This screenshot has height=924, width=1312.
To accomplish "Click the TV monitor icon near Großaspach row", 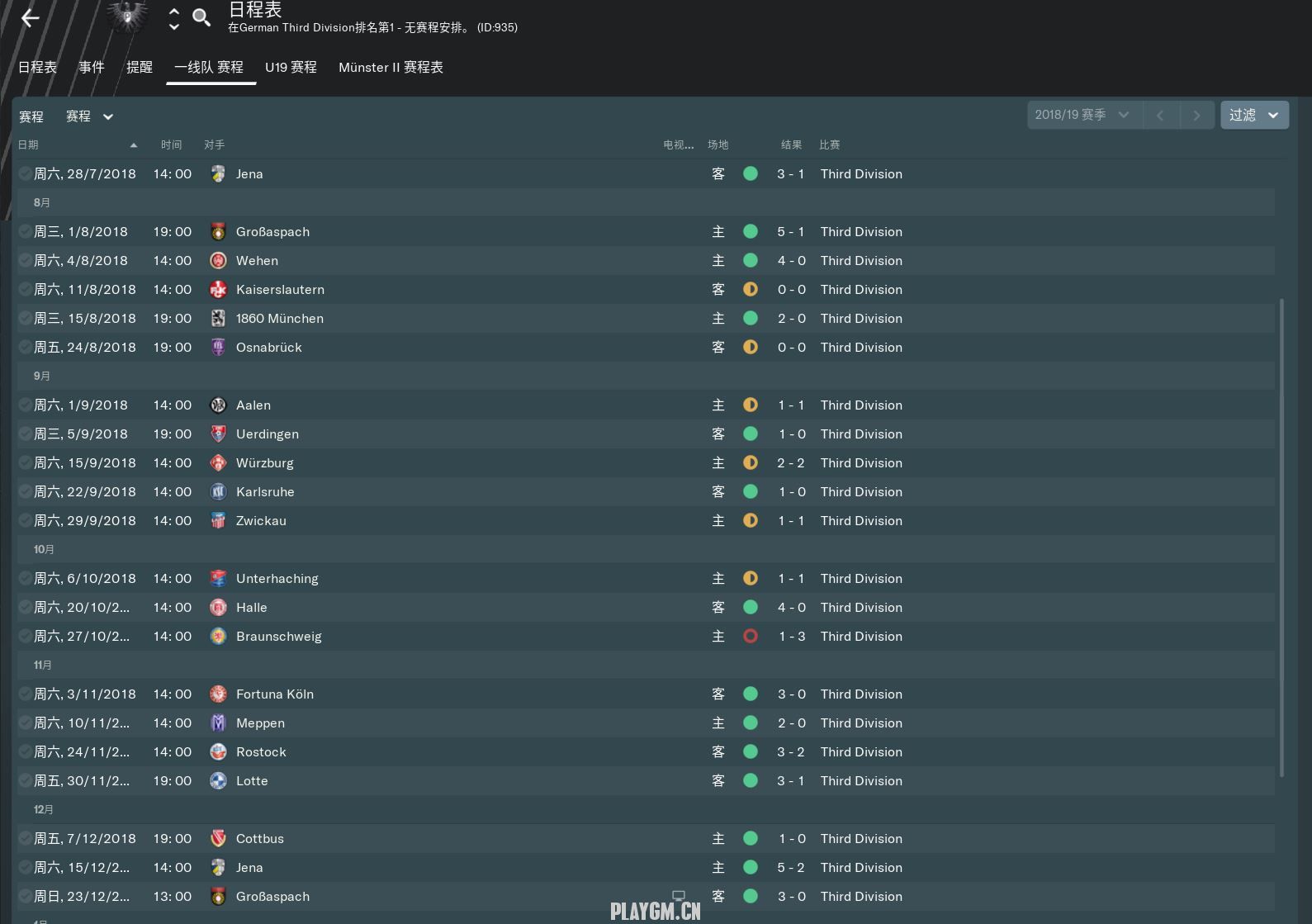I will 679,896.
